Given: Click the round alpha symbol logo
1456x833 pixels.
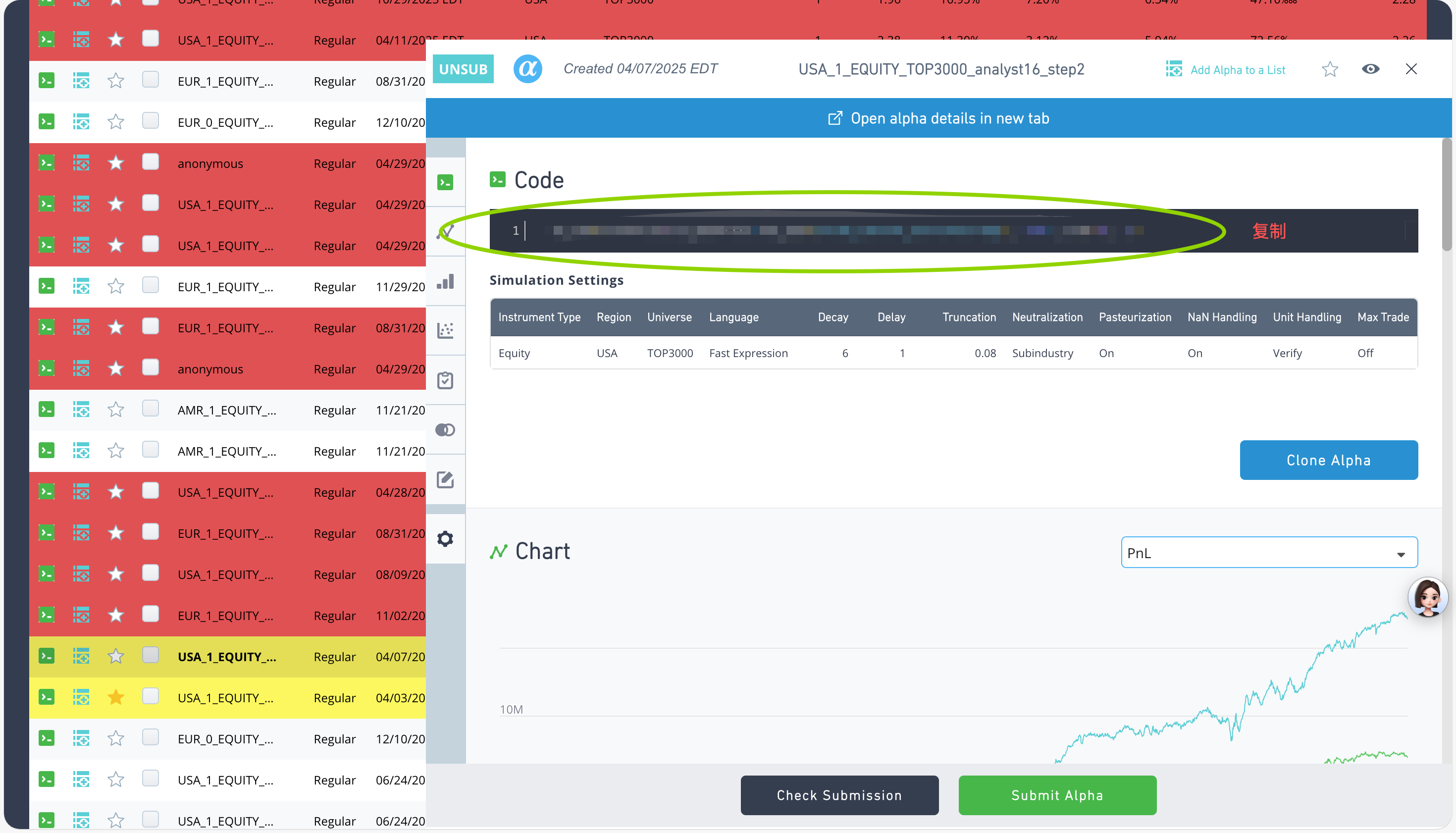Looking at the screenshot, I should tap(527, 69).
